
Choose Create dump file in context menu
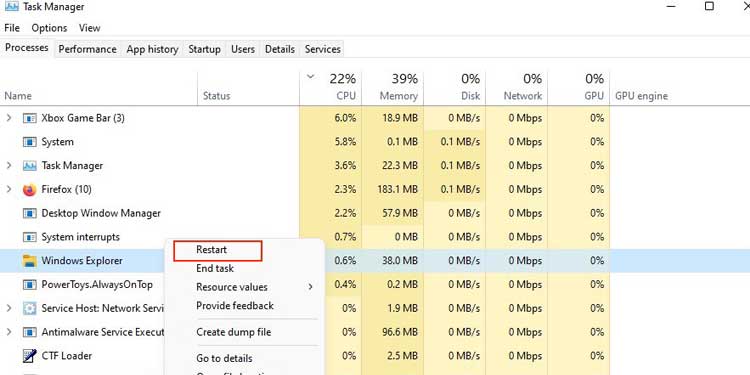click(233, 332)
